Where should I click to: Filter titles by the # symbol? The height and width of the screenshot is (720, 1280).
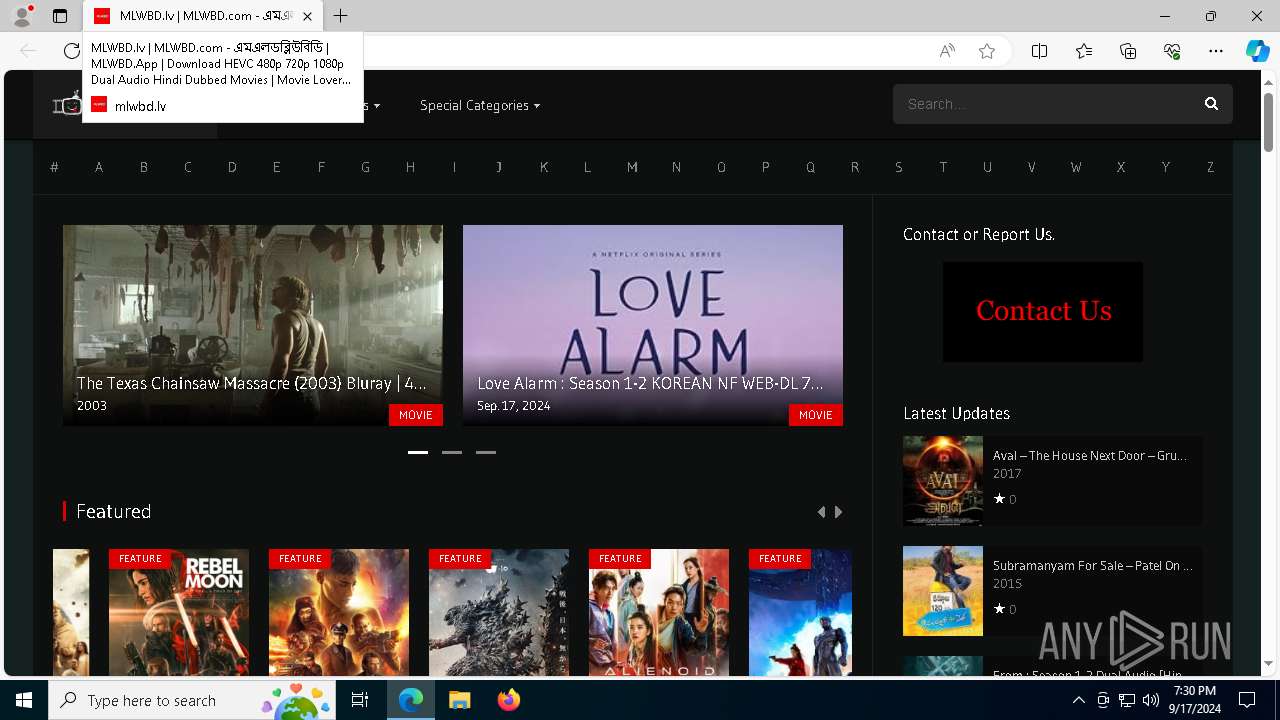click(x=54, y=167)
